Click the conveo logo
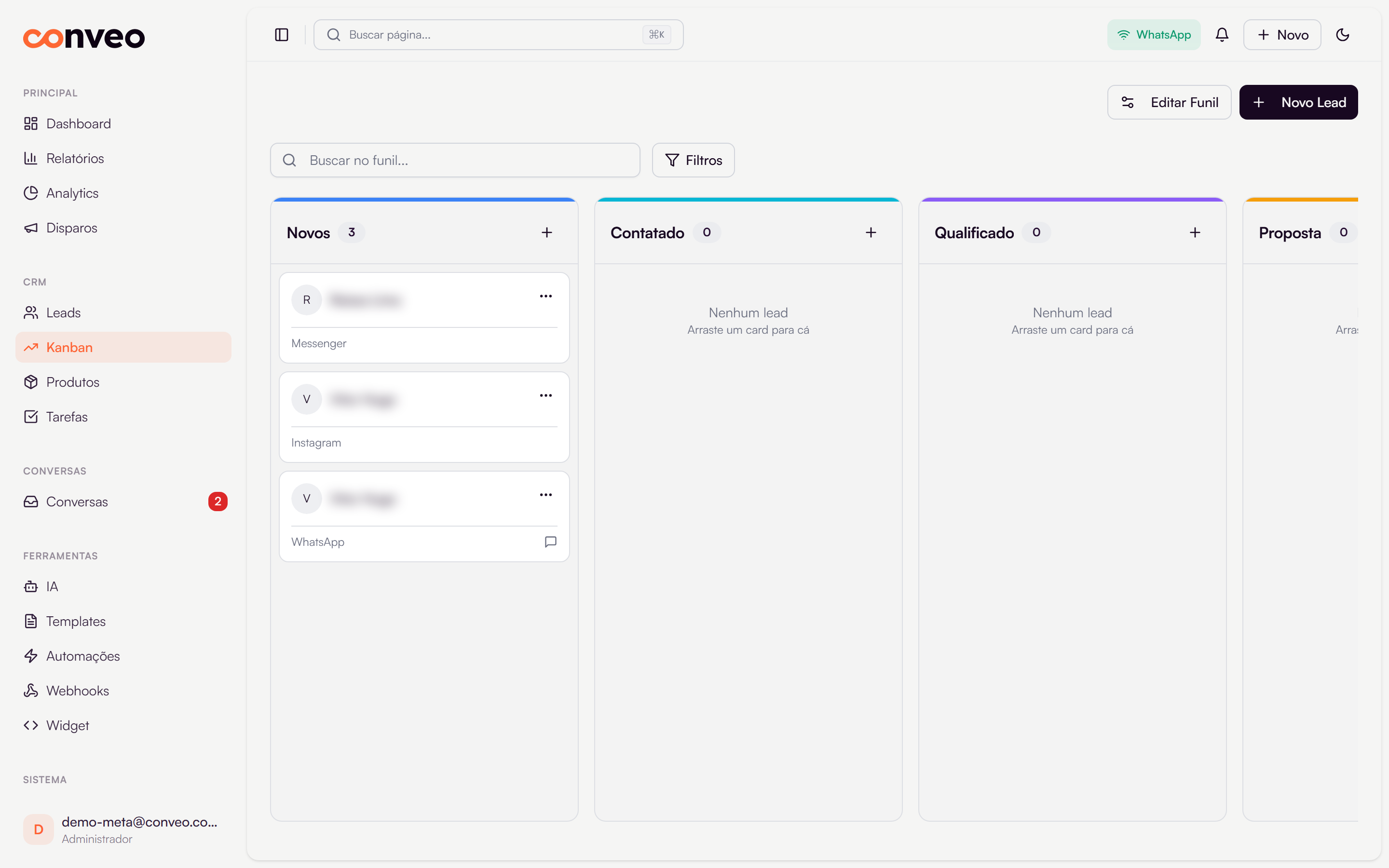1389x868 pixels. pos(84,38)
